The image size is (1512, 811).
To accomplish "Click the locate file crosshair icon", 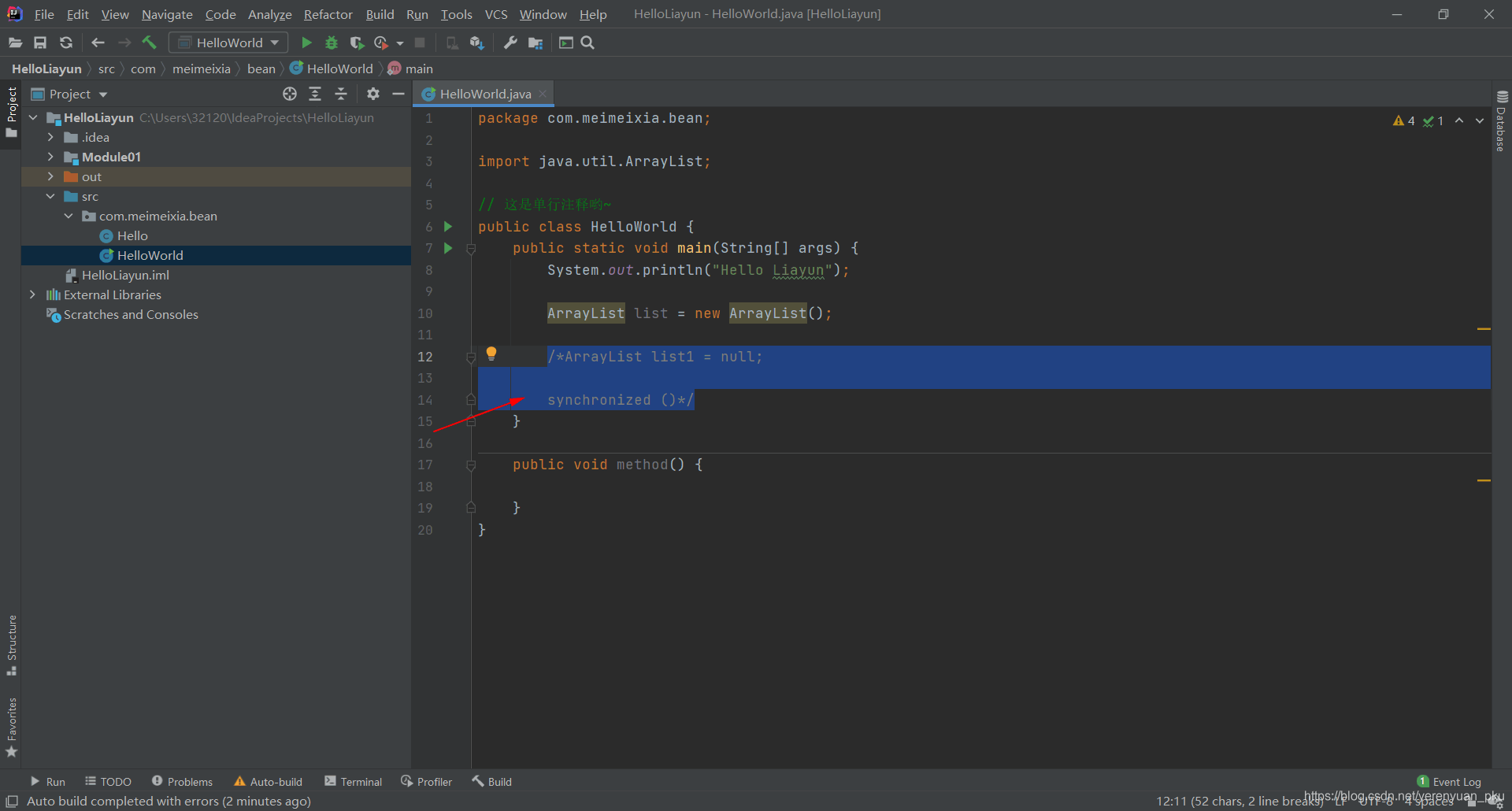I will (x=290, y=94).
